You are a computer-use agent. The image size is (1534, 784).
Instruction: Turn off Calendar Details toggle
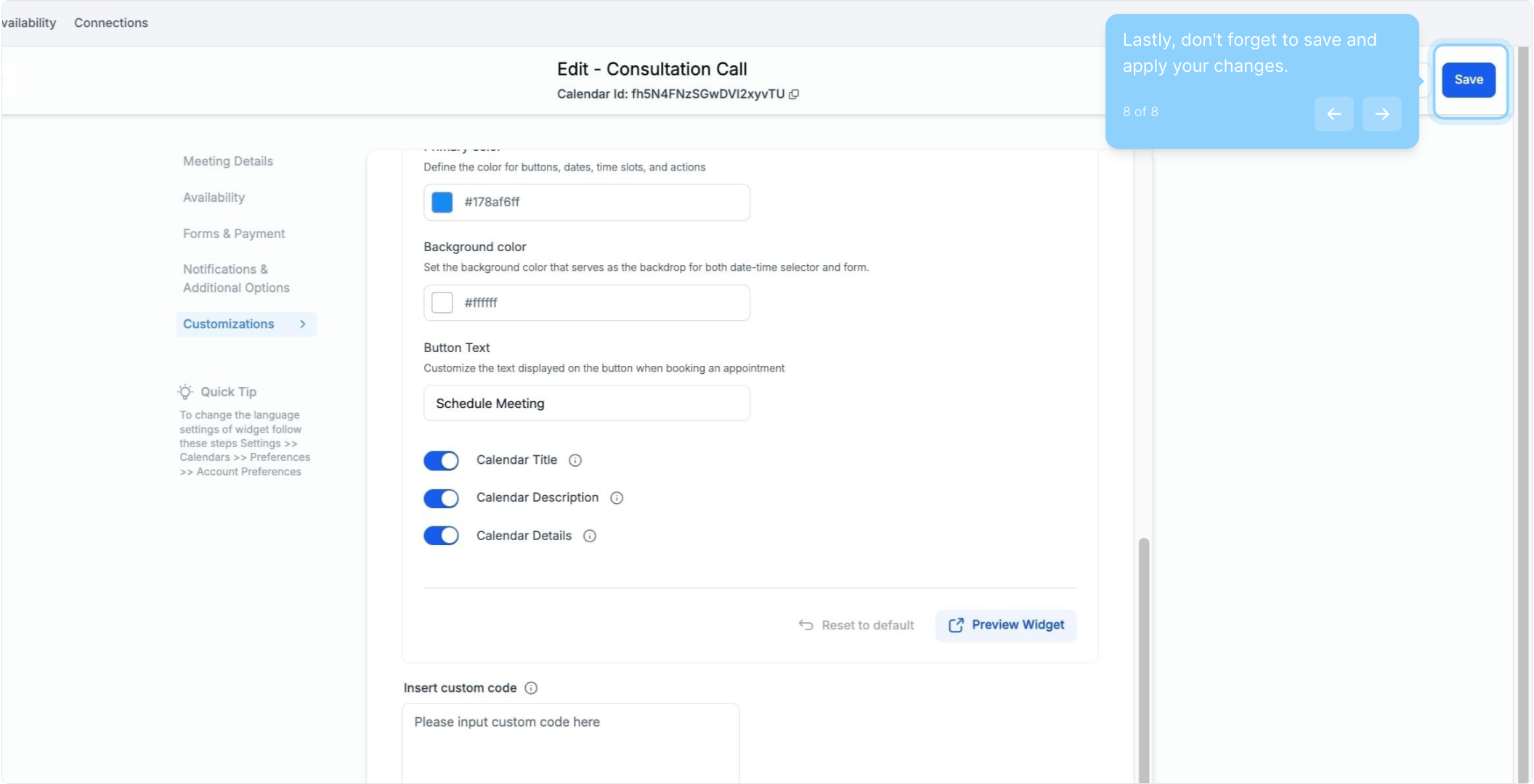pyautogui.click(x=441, y=536)
